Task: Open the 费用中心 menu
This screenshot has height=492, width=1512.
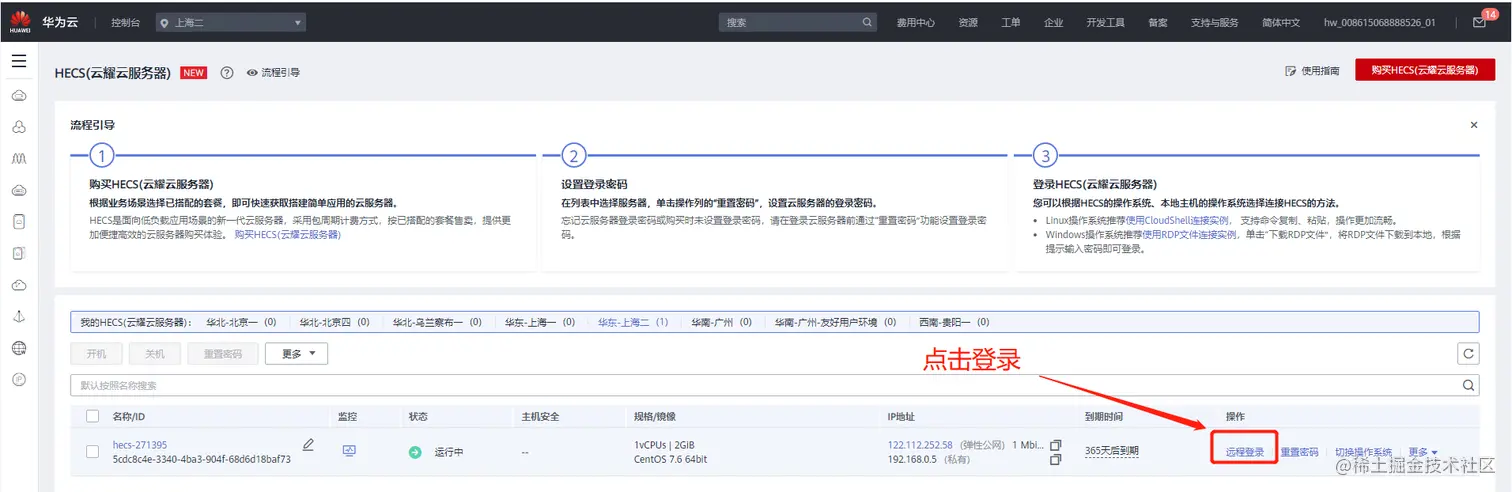Action: (x=915, y=22)
